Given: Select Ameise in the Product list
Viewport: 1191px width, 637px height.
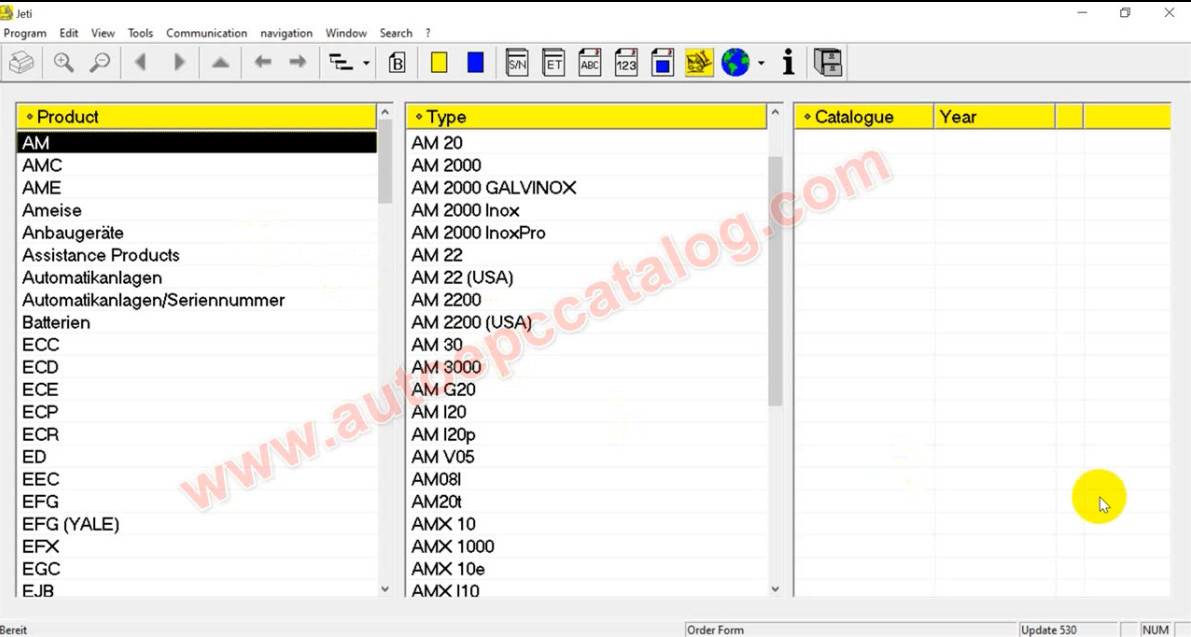Looking at the screenshot, I should 196,210.
